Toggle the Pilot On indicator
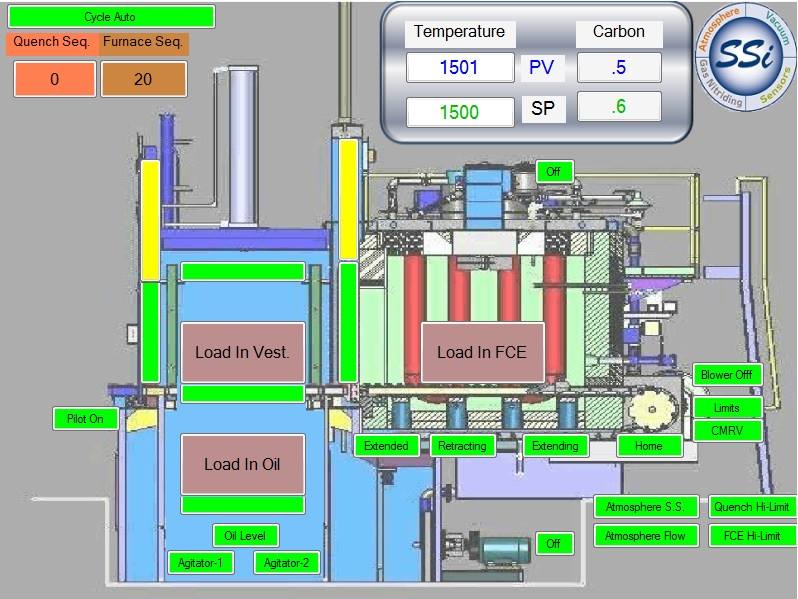The width and height of the screenshot is (798, 599). click(x=86, y=419)
